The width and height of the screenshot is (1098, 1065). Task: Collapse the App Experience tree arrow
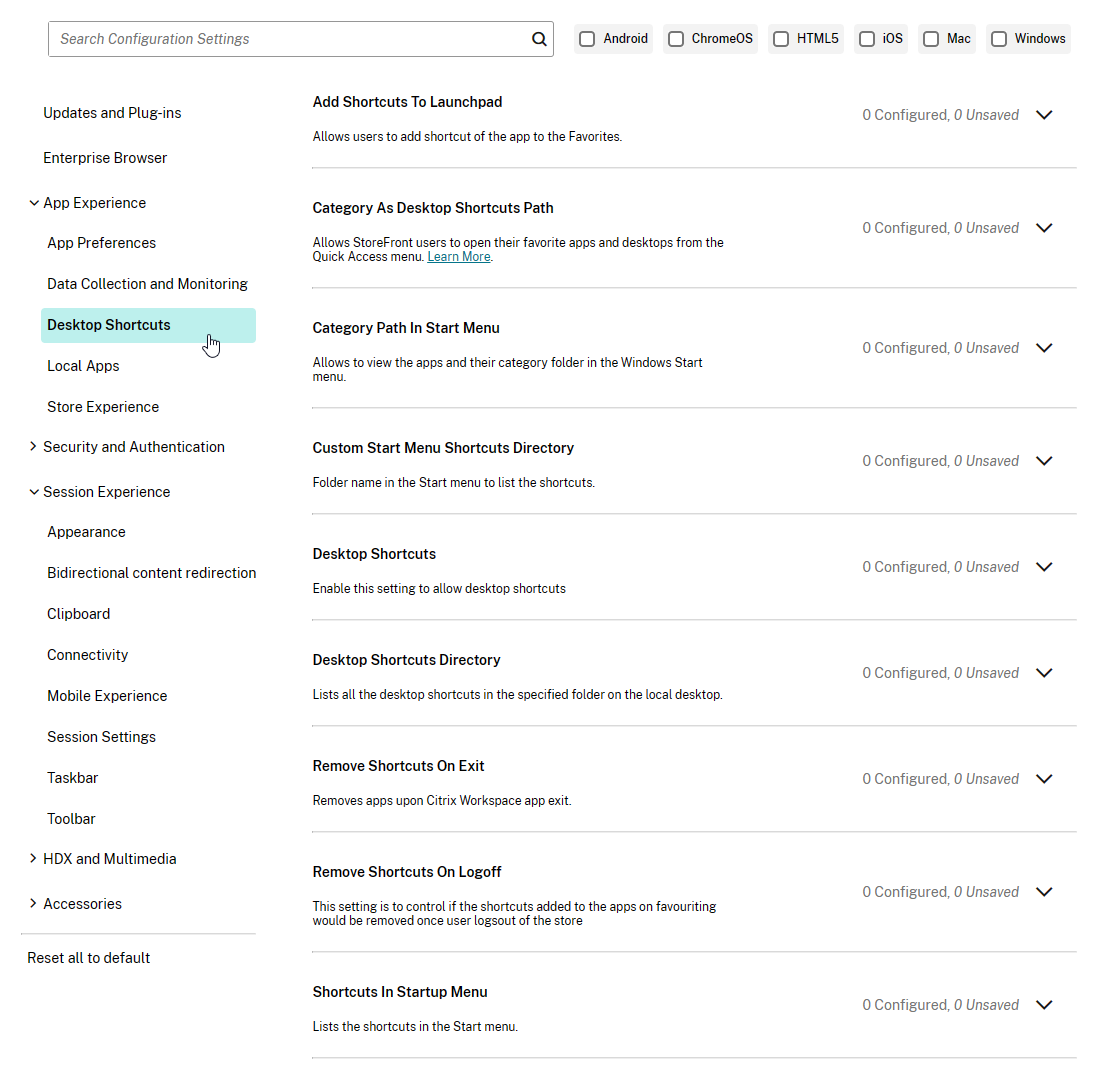point(34,203)
